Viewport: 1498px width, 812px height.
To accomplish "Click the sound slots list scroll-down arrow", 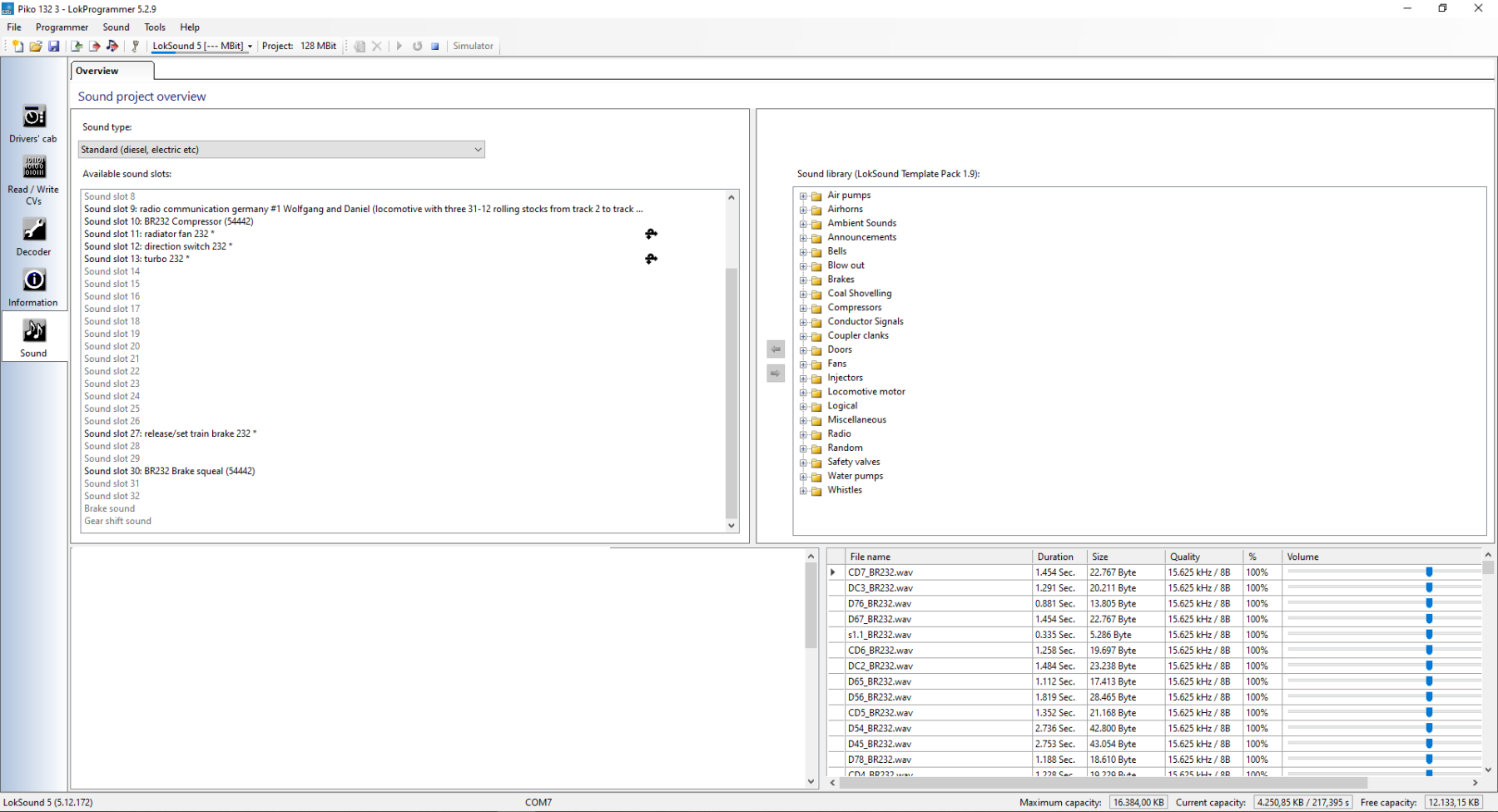I will pyautogui.click(x=732, y=525).
